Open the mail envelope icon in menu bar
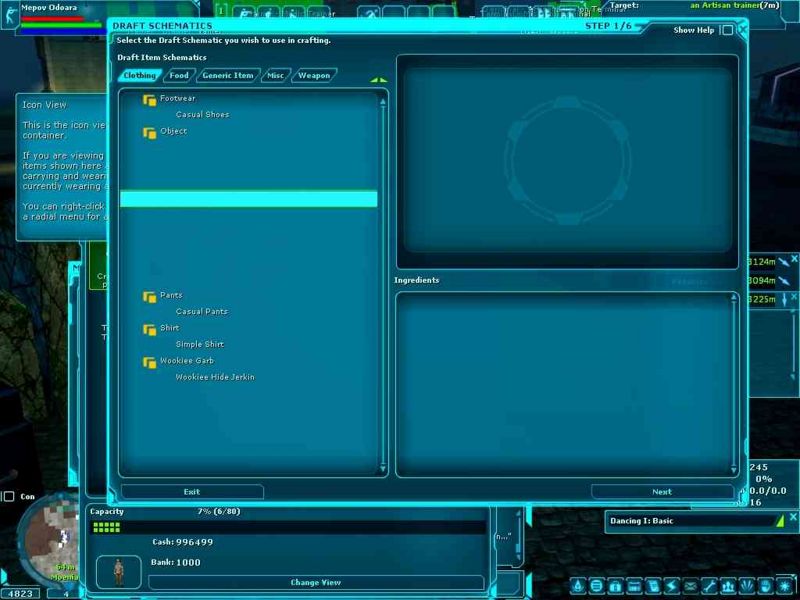Viewport: 800px width, 600px height. [x=690, y=586]
